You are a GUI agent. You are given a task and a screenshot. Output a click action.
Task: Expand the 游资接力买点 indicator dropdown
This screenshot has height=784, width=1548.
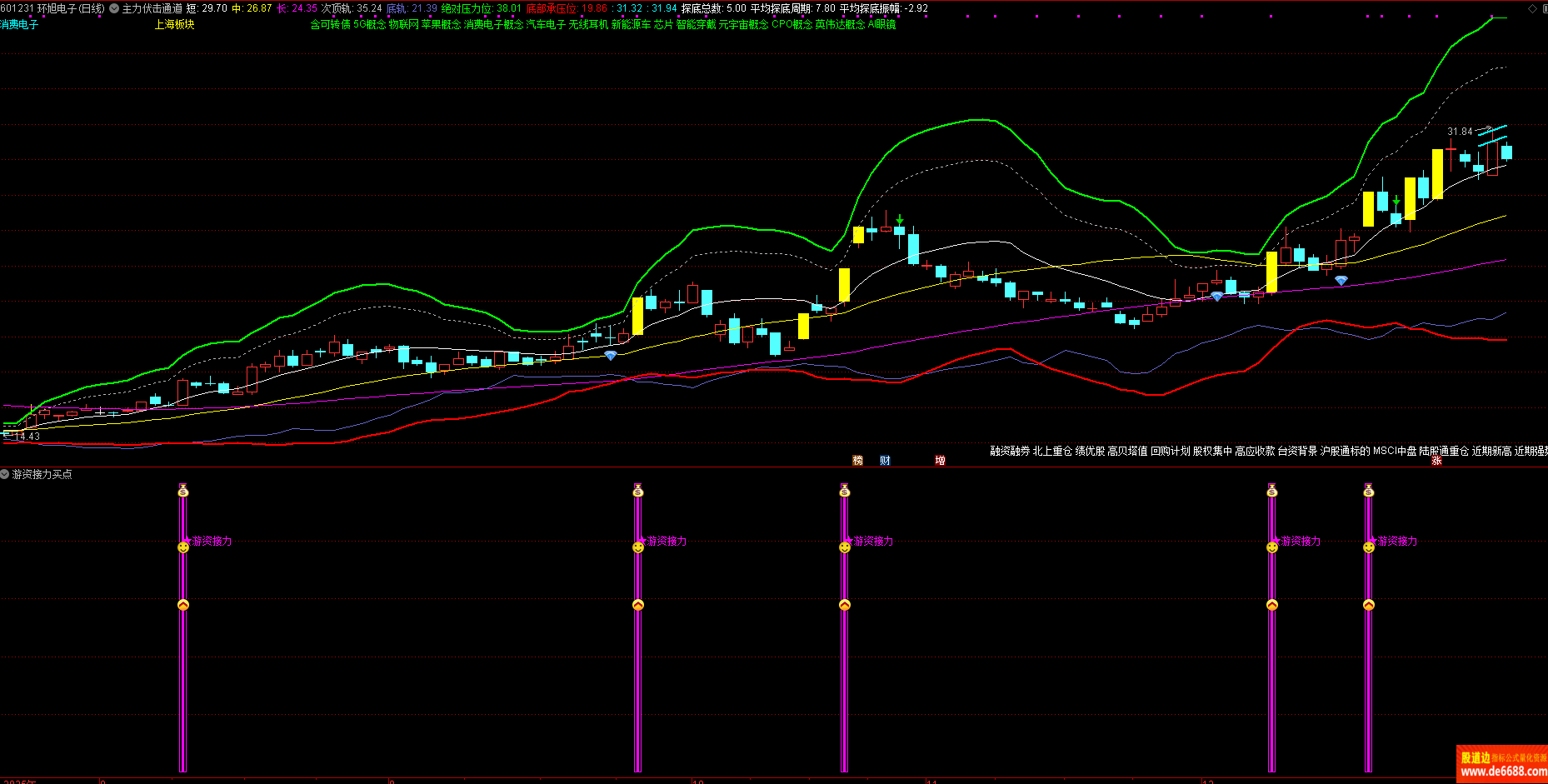tap(5, 474)
